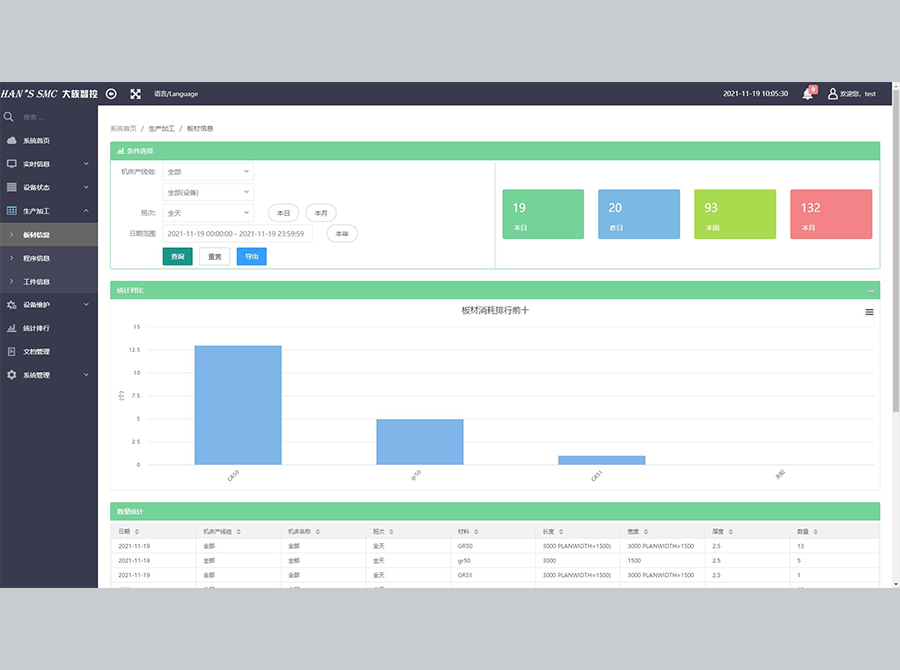
Task: Click the 统计排行 bar chart icon
Action: pos(12,328)
